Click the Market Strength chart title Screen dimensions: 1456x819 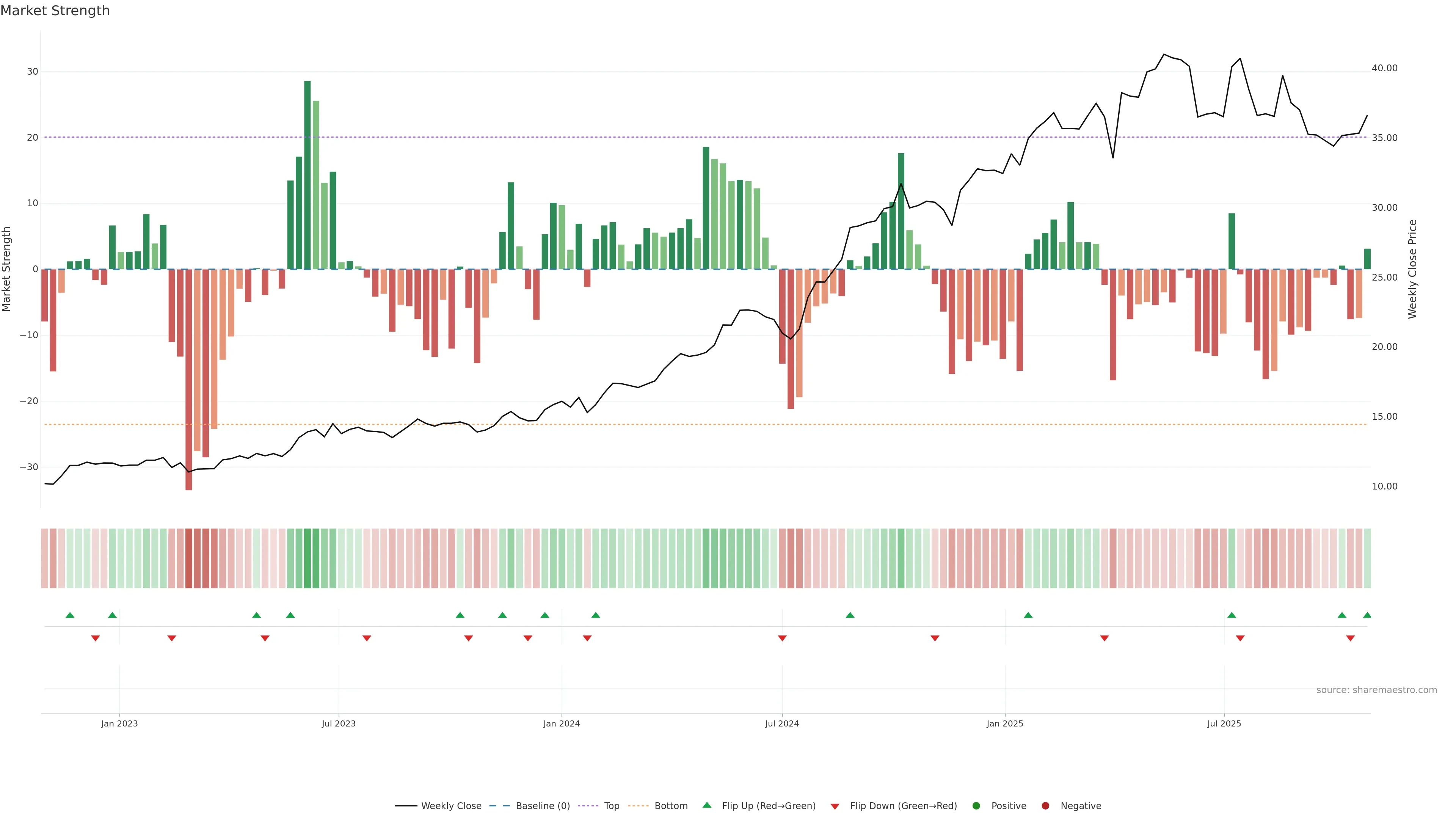coord(55,11)
